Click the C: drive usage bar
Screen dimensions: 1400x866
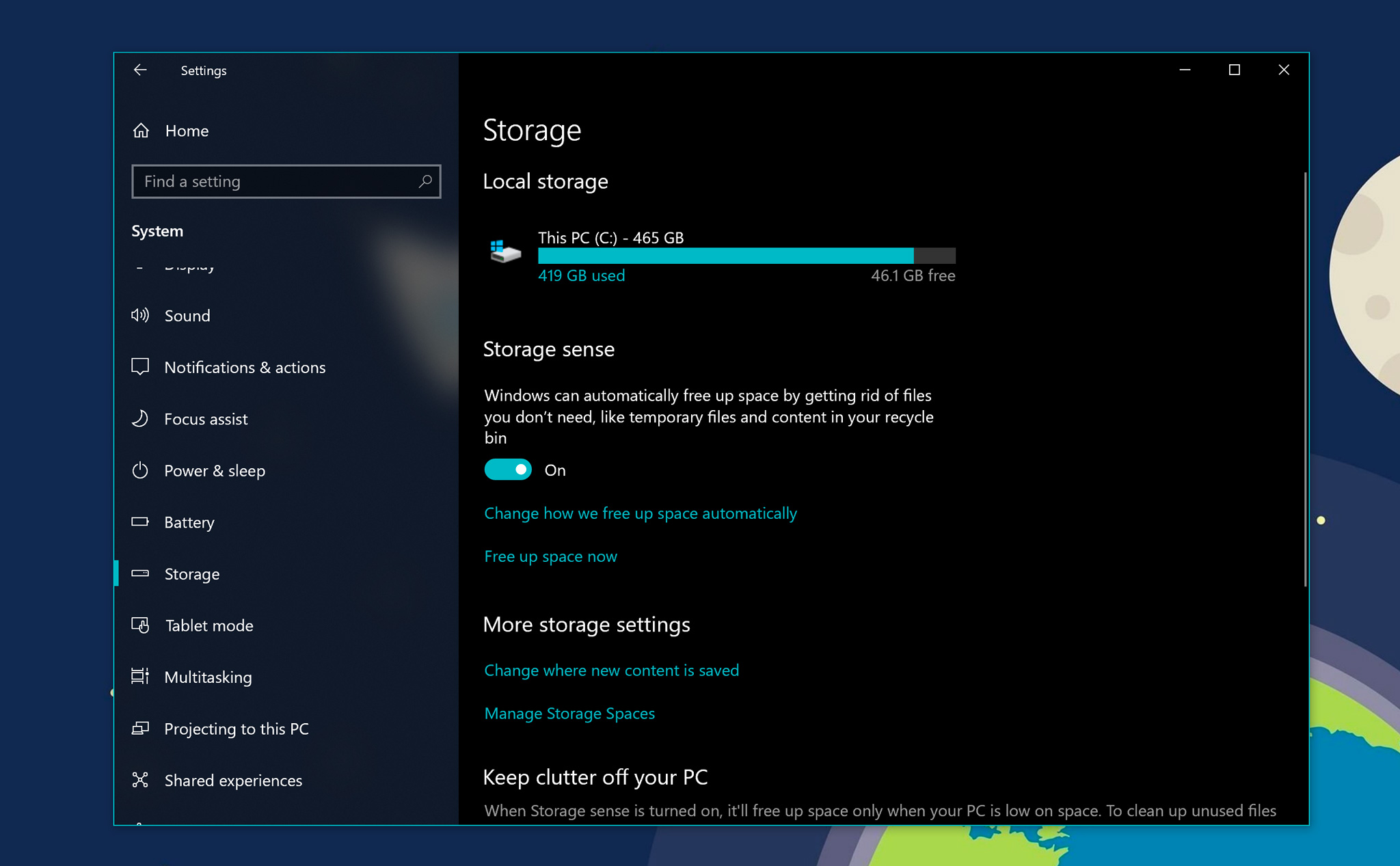[746, 256]
